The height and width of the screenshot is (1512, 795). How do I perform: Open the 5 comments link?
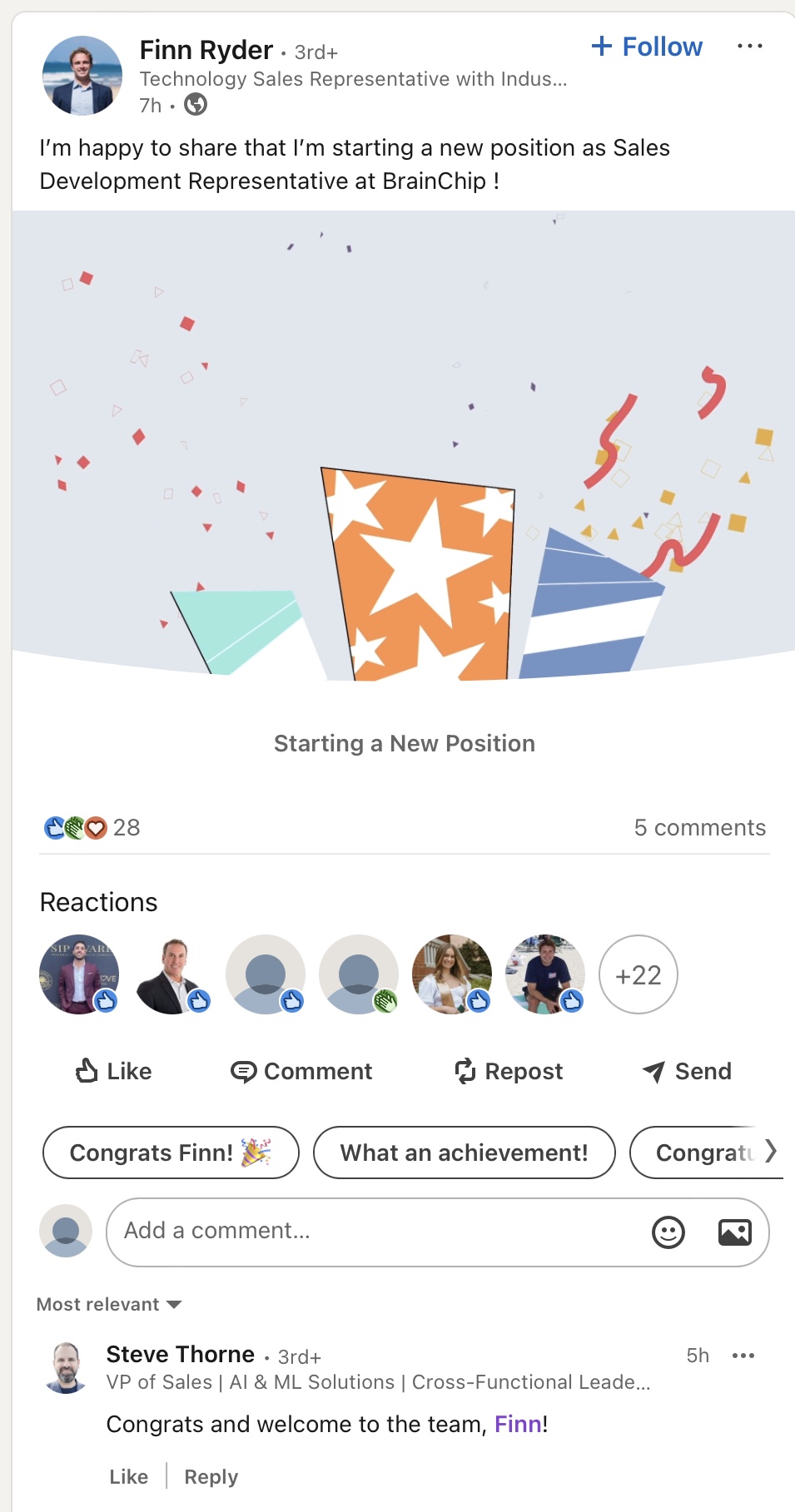pos(699,828)
